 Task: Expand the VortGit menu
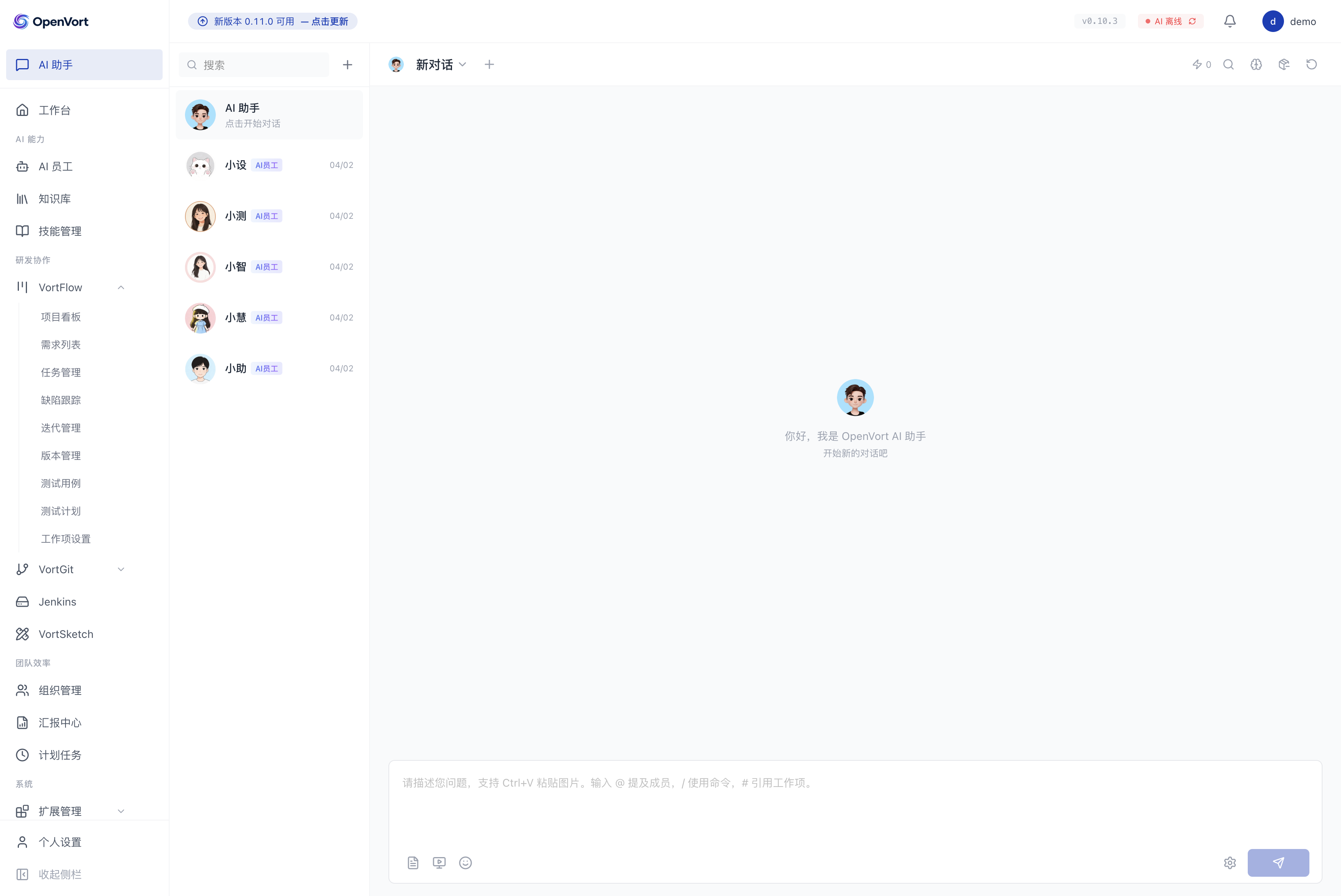click(121, 569)
